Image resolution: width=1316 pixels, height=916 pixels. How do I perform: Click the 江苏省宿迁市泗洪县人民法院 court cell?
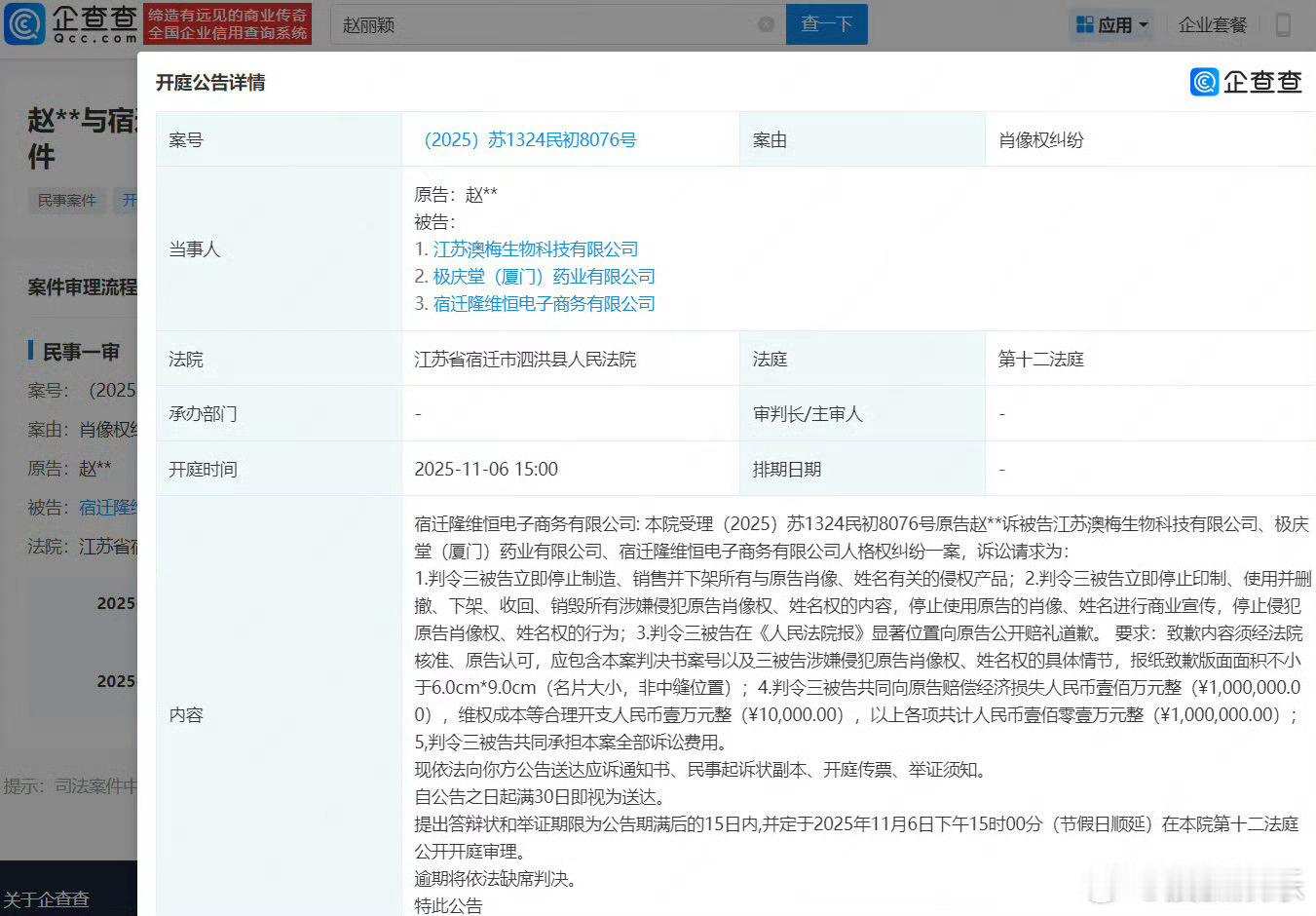coord(570,359)
